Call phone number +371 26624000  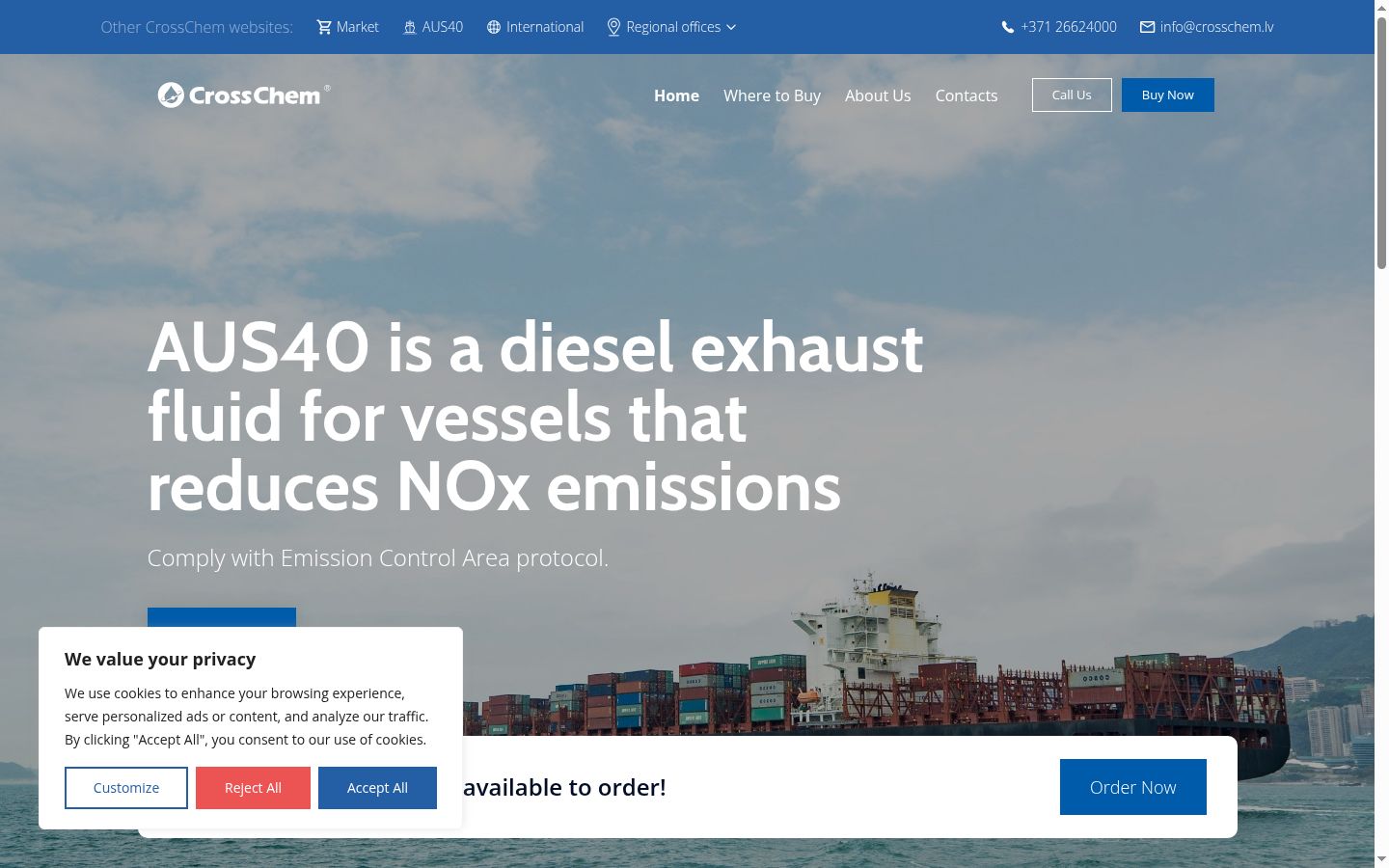pyautogui.click(x=1059, y=27)
